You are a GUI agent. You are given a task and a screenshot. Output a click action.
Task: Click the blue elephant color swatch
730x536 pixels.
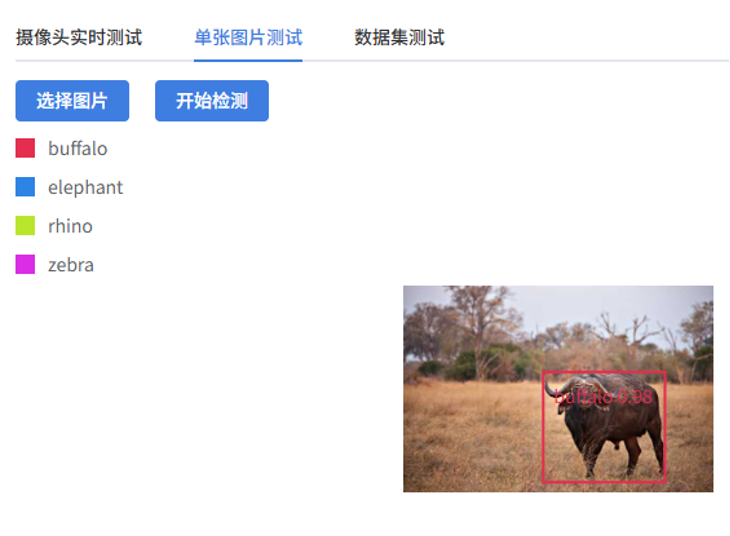[x=25, y=187]
